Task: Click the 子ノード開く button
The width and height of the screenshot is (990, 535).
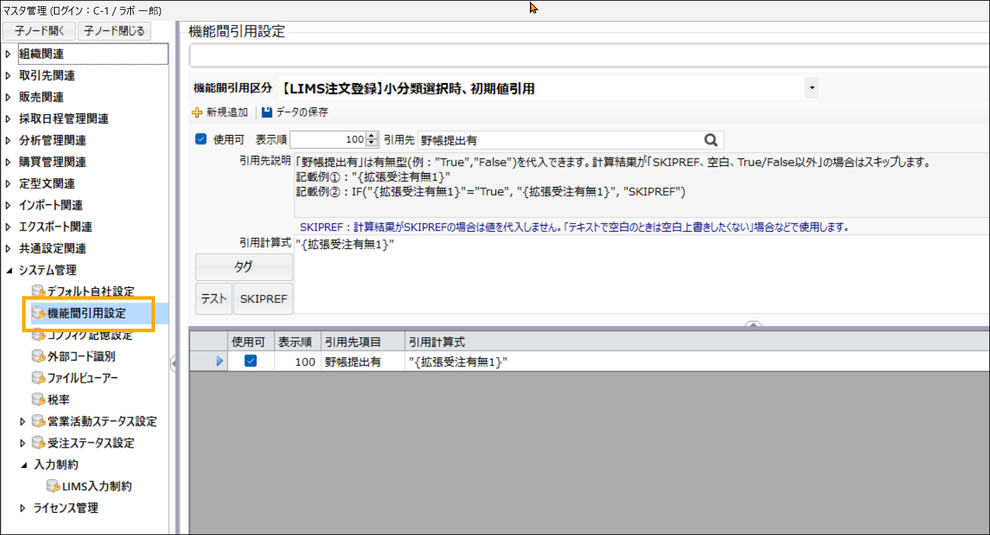Action: 39,31
